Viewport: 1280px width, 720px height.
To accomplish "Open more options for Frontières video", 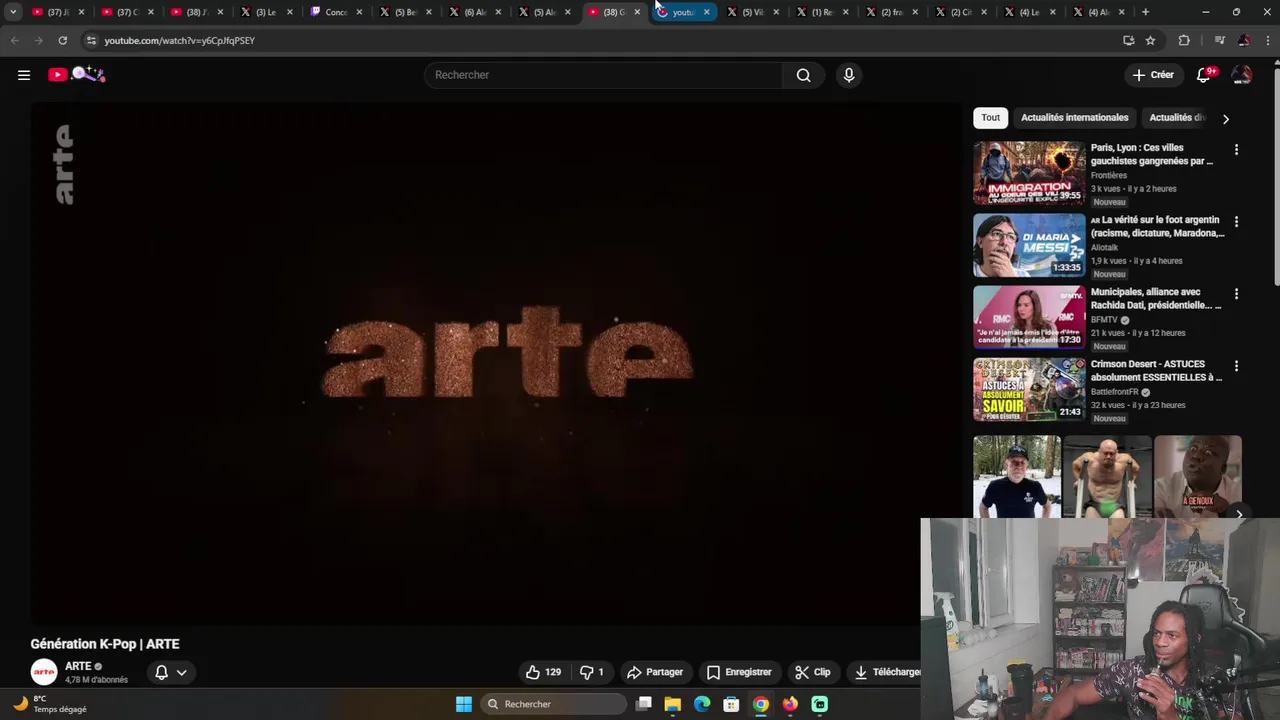I will 1236,150.
